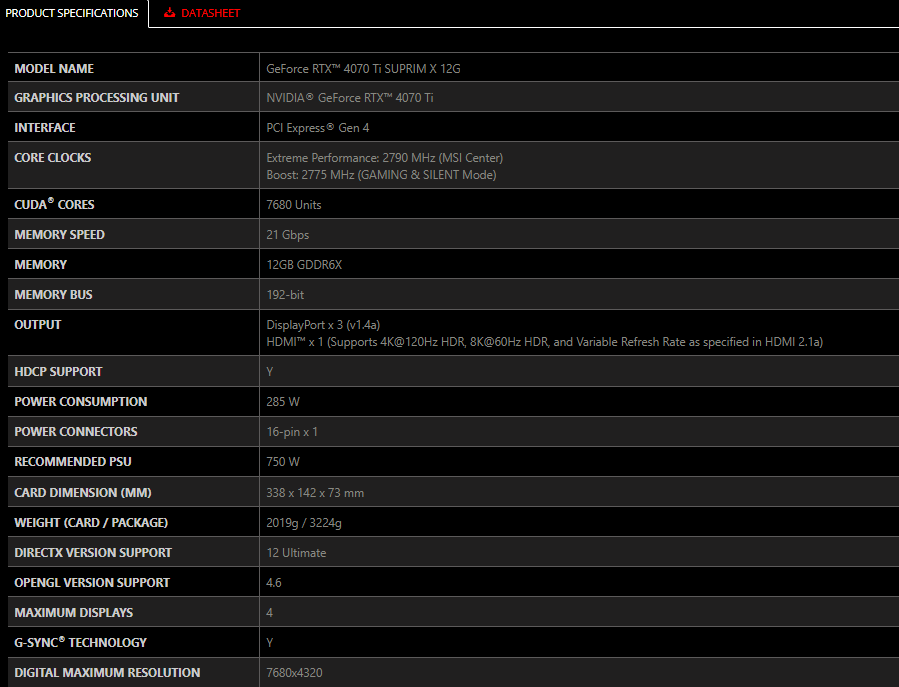Select the MAXIMUM DISPLAYS label
899x687 pixels.
tap(73, 613)
